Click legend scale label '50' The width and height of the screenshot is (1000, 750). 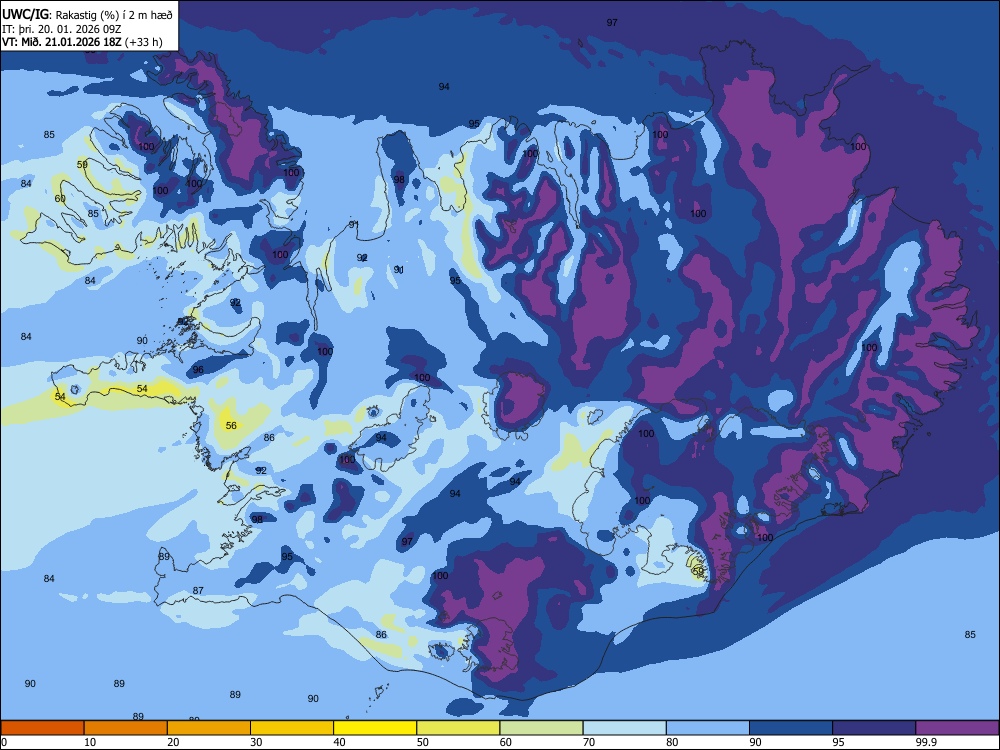(x=423, y=742)
